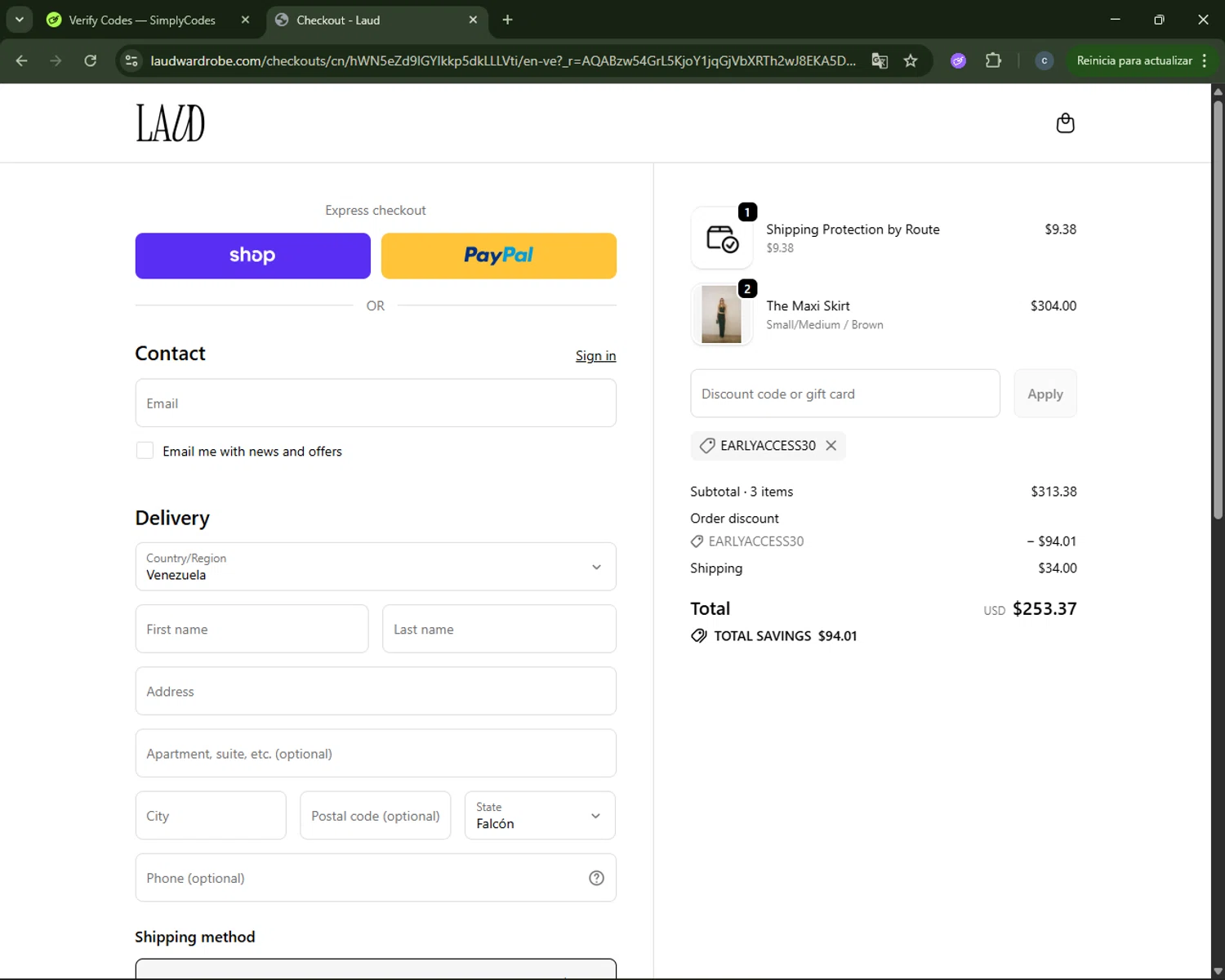The height and width of the screenshot is (980, 1225).
Task: Pay with Shop express checkout
Action: coord(253,256)
